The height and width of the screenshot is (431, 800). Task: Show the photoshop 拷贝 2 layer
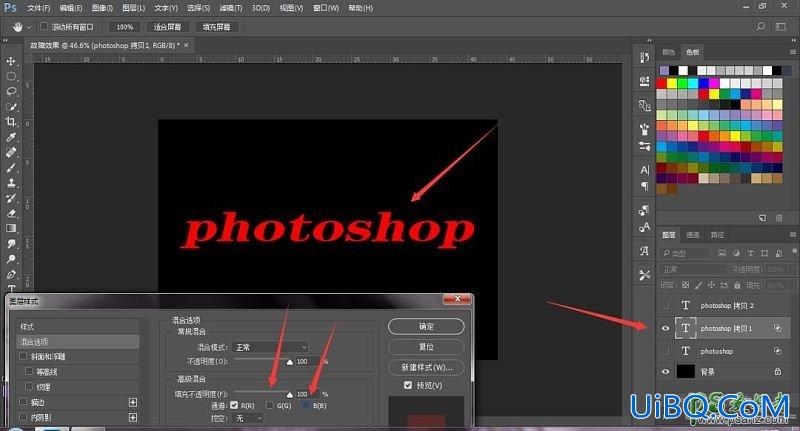coord(665,306)
